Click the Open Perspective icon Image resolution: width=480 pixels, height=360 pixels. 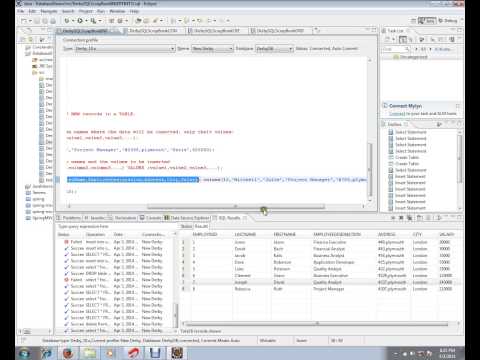[413, 21]
